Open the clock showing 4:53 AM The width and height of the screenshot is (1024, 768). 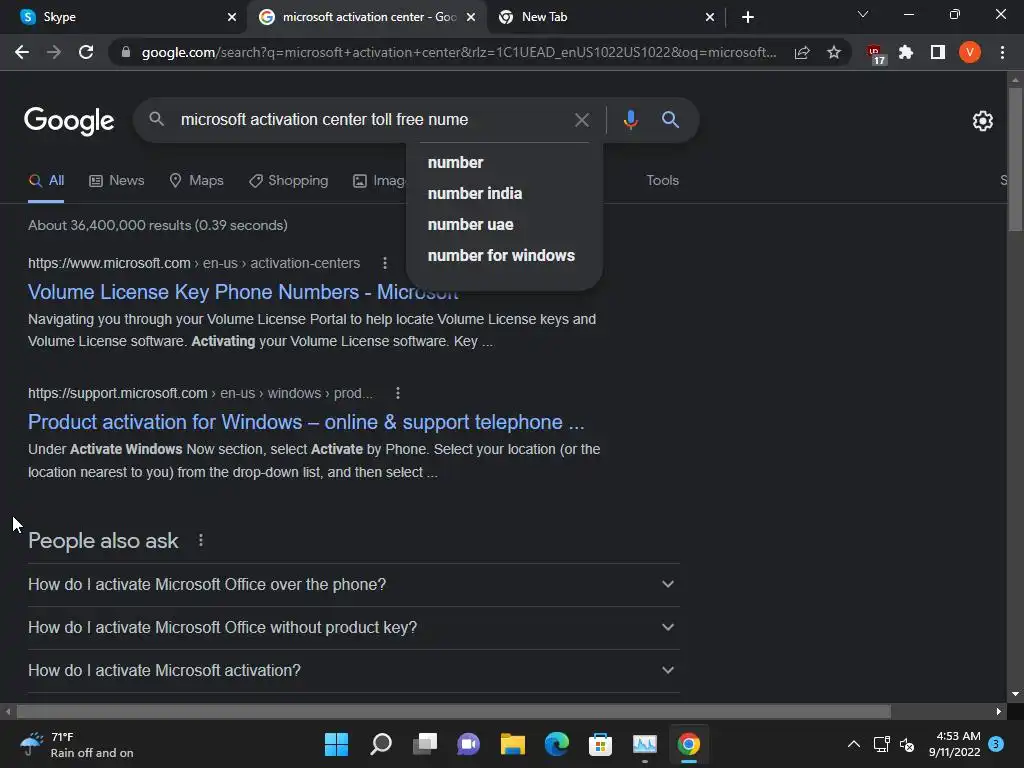954,744
